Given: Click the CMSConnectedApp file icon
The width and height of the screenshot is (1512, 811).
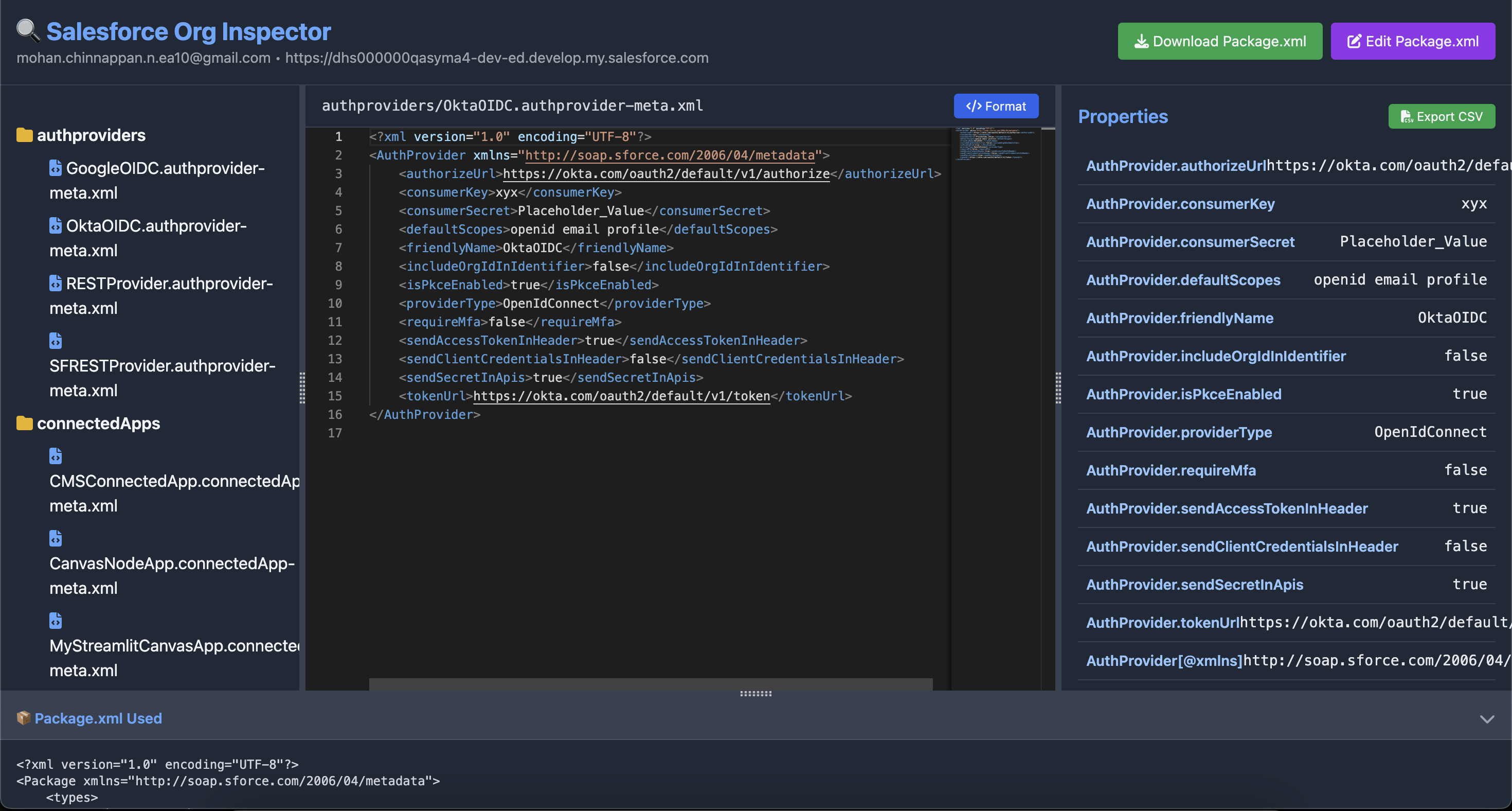Looking at the screenshot, I should tap(55, 456).
